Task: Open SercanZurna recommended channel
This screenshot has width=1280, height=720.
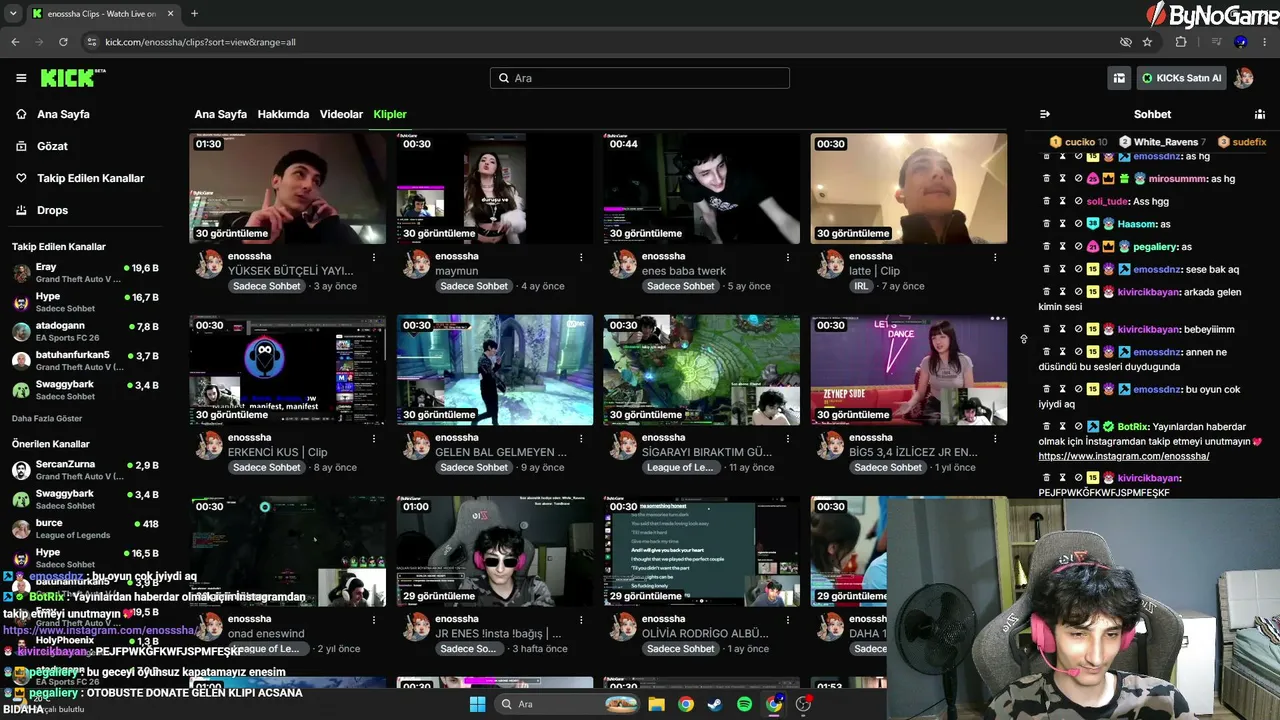Action: pyautogui.click(x=85, y=470)
